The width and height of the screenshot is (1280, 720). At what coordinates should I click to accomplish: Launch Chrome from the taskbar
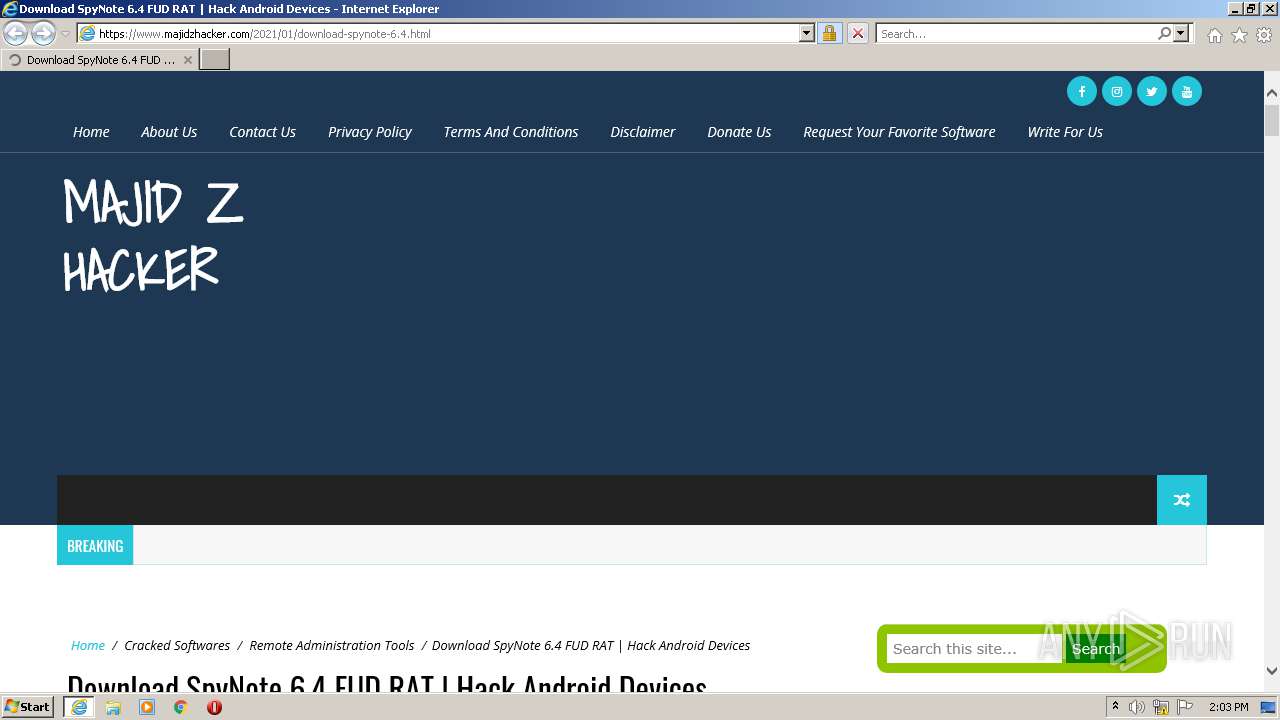[x=181, y=707]
